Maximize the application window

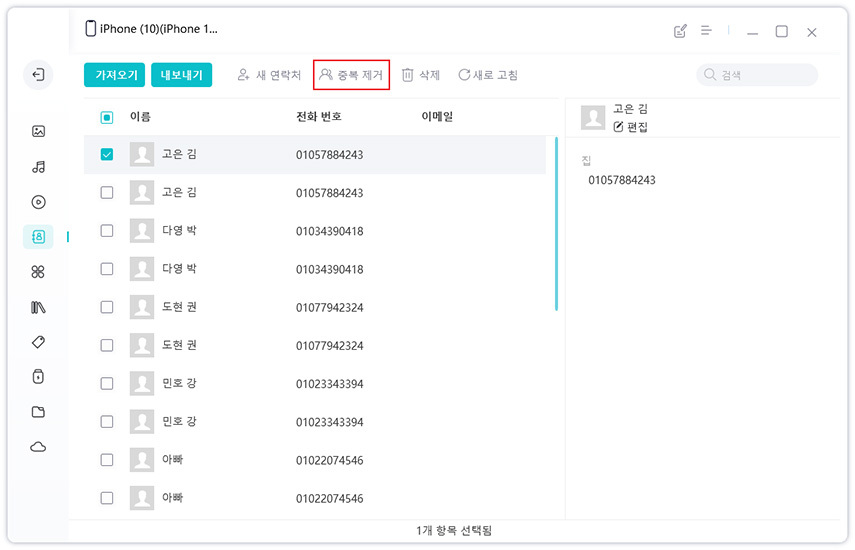[781, 31]
